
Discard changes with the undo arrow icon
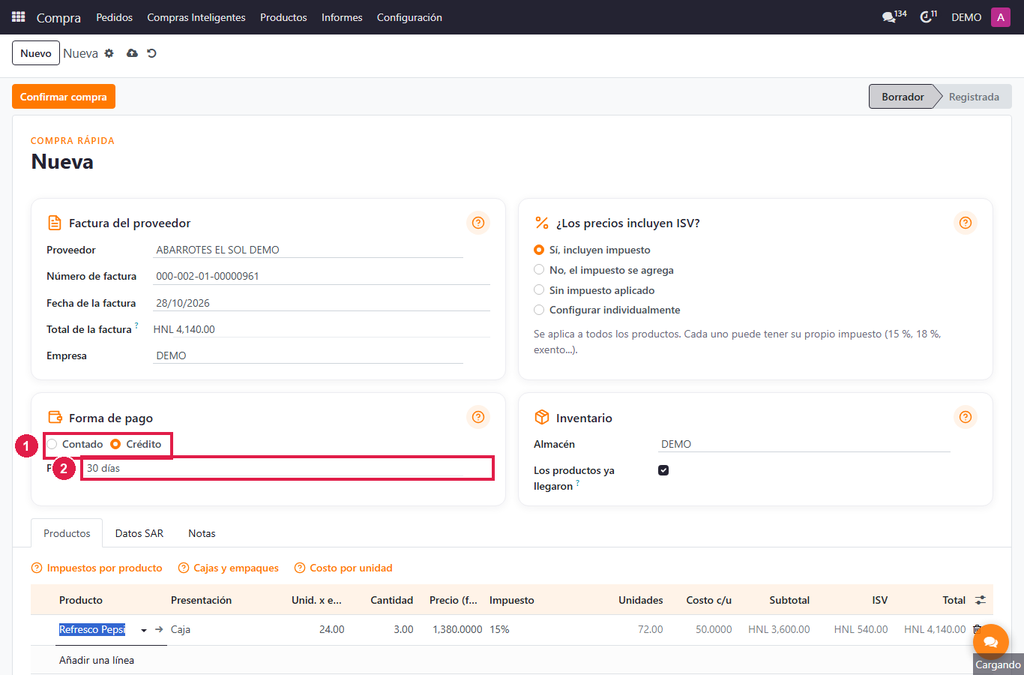(152, 54)
